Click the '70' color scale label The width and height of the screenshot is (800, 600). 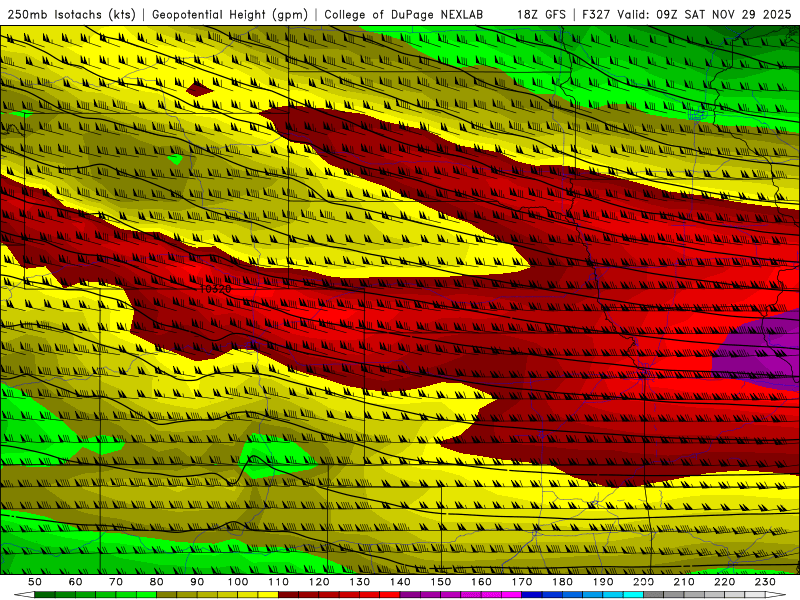[x=116, y=582]
